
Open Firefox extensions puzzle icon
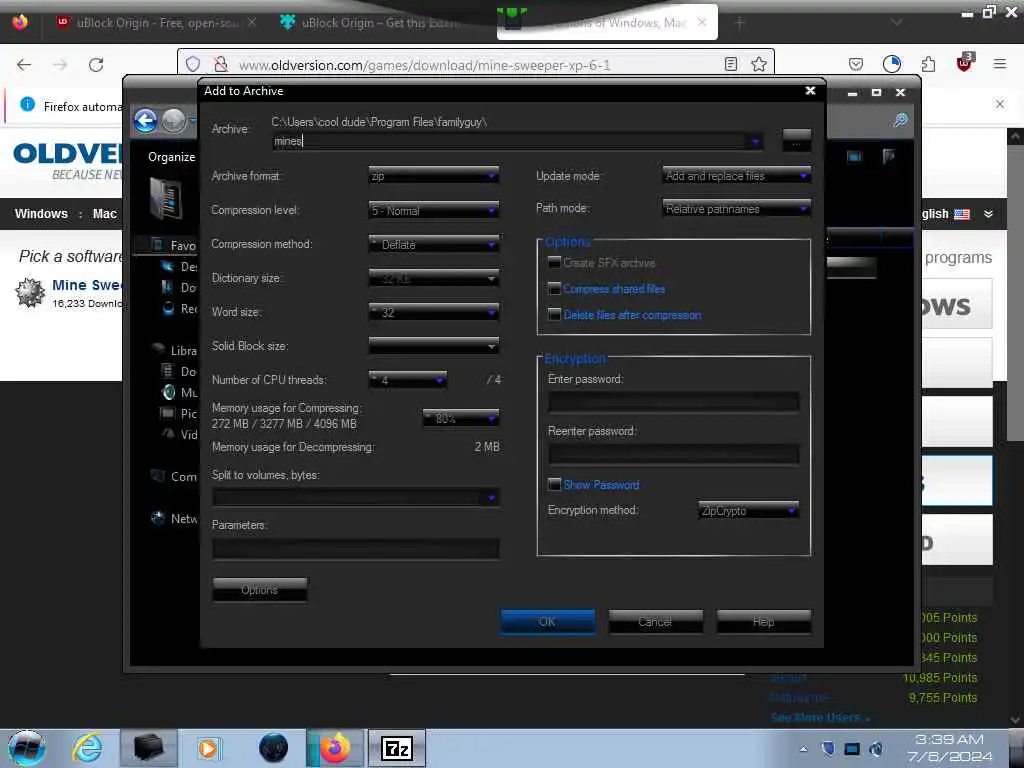928,64
